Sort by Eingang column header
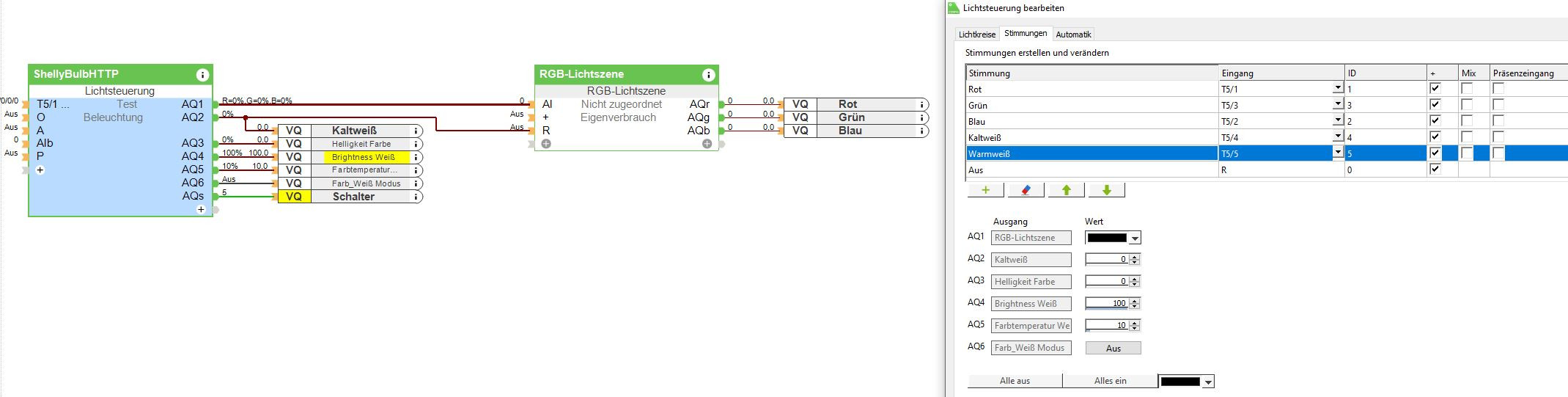The height and width of the screenshot is (397, 1568). click(1281, 73)
